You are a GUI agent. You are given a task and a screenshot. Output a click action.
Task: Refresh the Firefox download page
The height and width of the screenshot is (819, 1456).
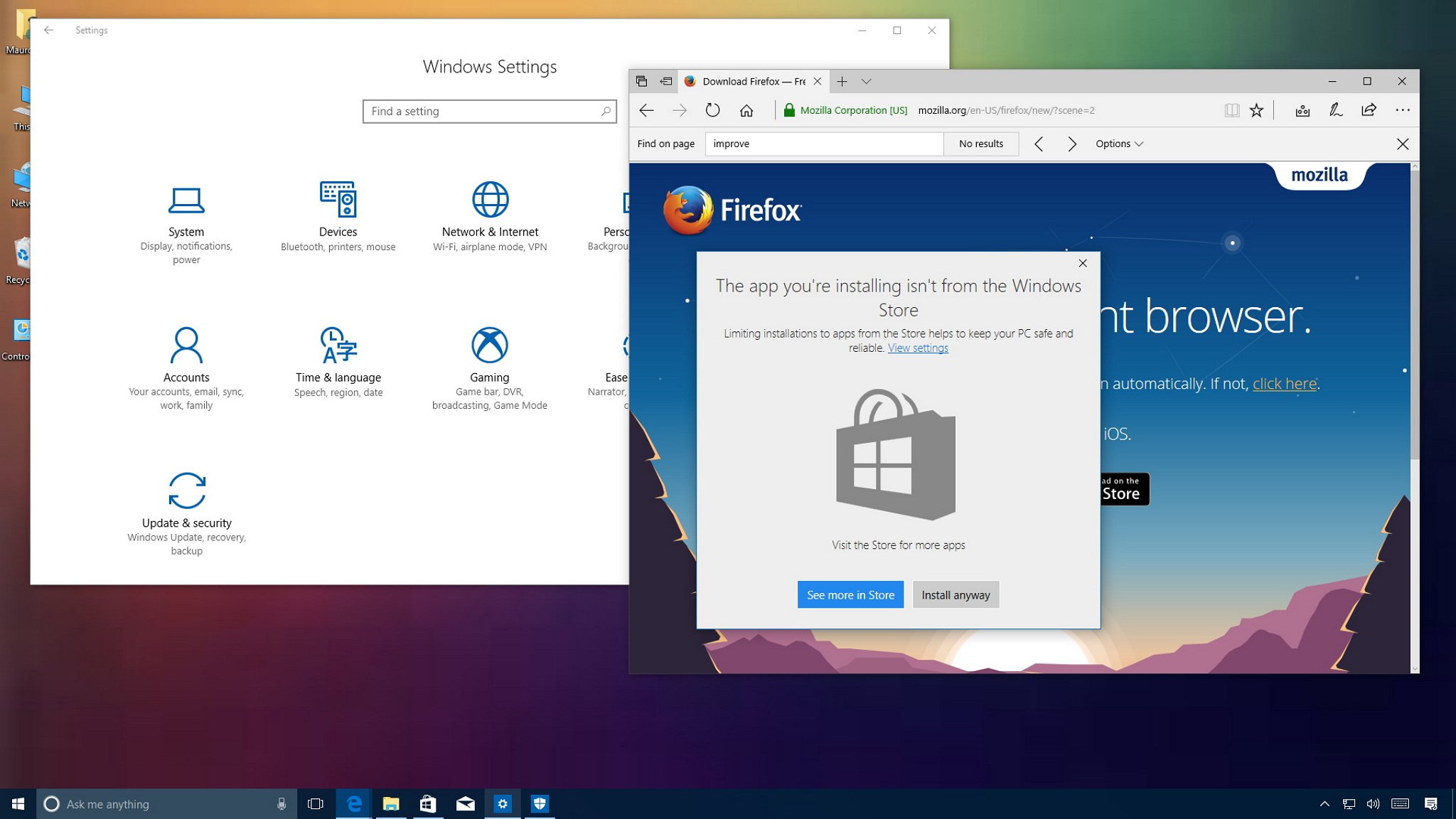[712, 110]
